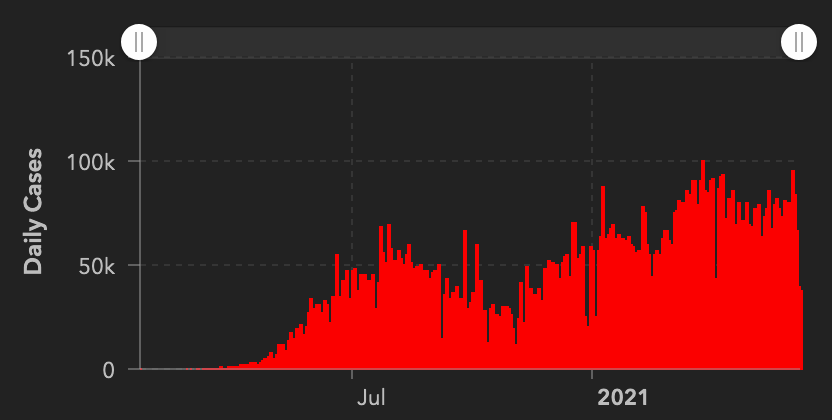Click the 50k y-axis label
This screenshot has width=832, height=420.
pos(98,266)
